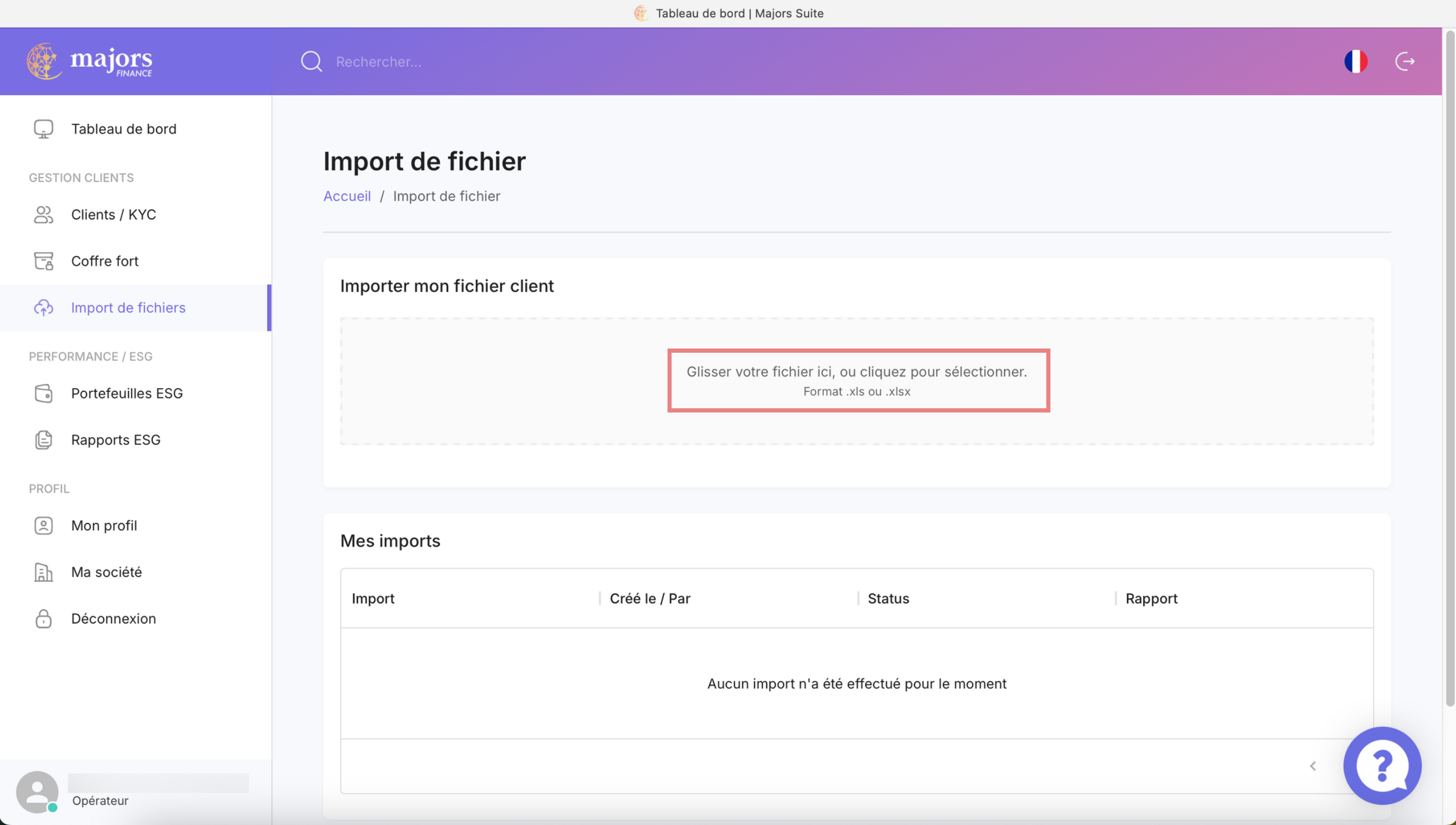
Task: Click the Coffre fort safe icon
Action: click(43, 261)
